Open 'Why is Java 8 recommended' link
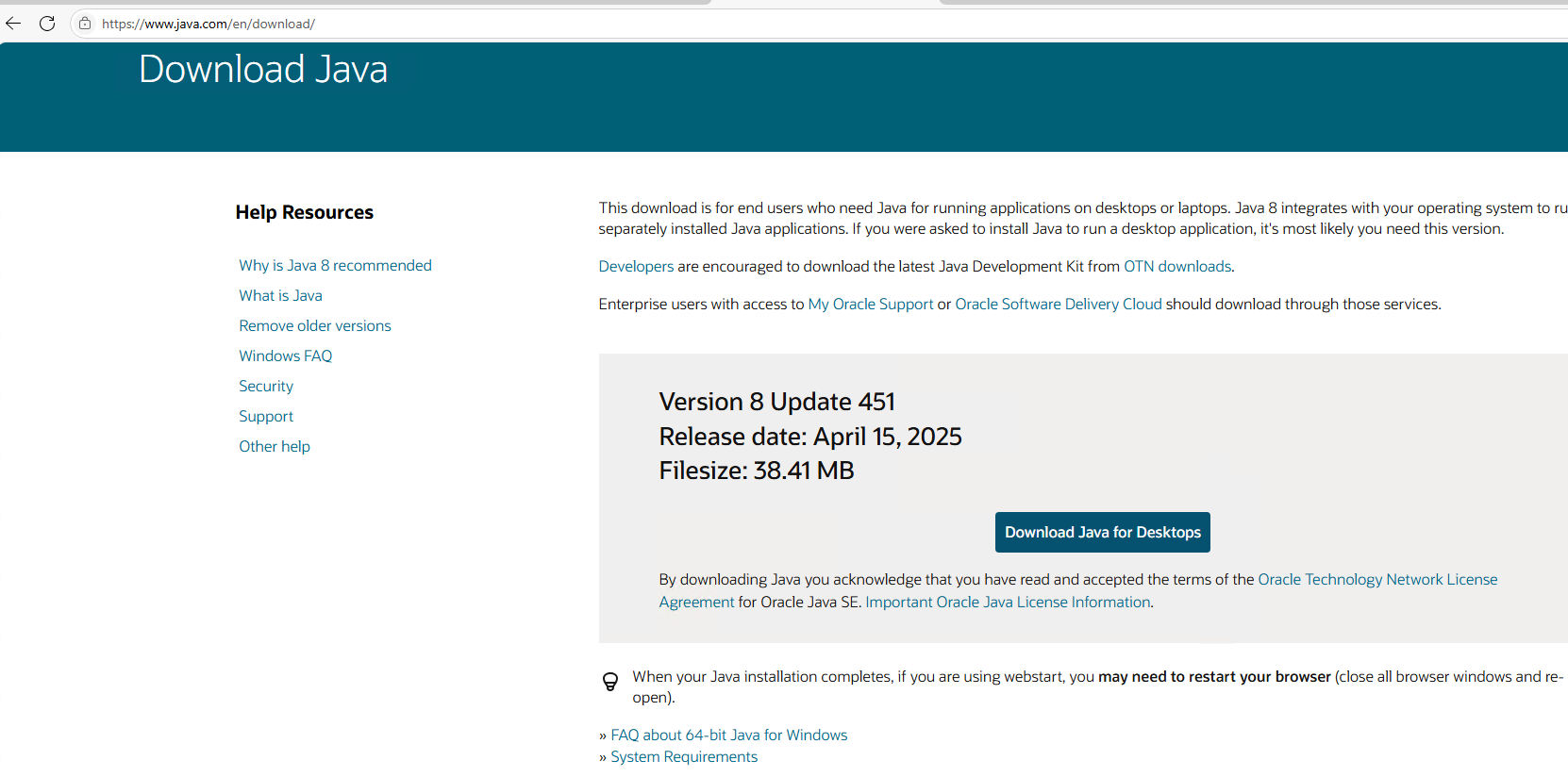Screen dimensions: 1568x777 pyautogui.click(x=335, y=266)
